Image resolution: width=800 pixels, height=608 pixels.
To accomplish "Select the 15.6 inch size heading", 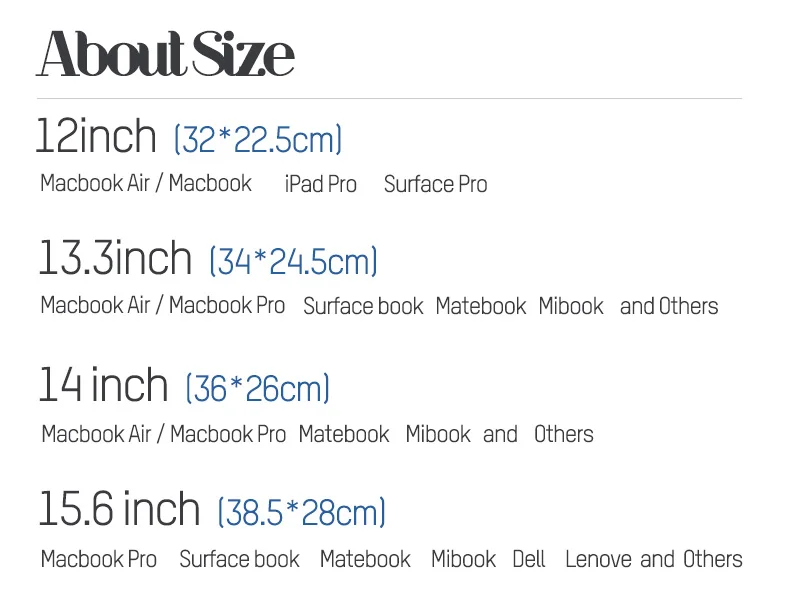I will click(x=119, y=509).
